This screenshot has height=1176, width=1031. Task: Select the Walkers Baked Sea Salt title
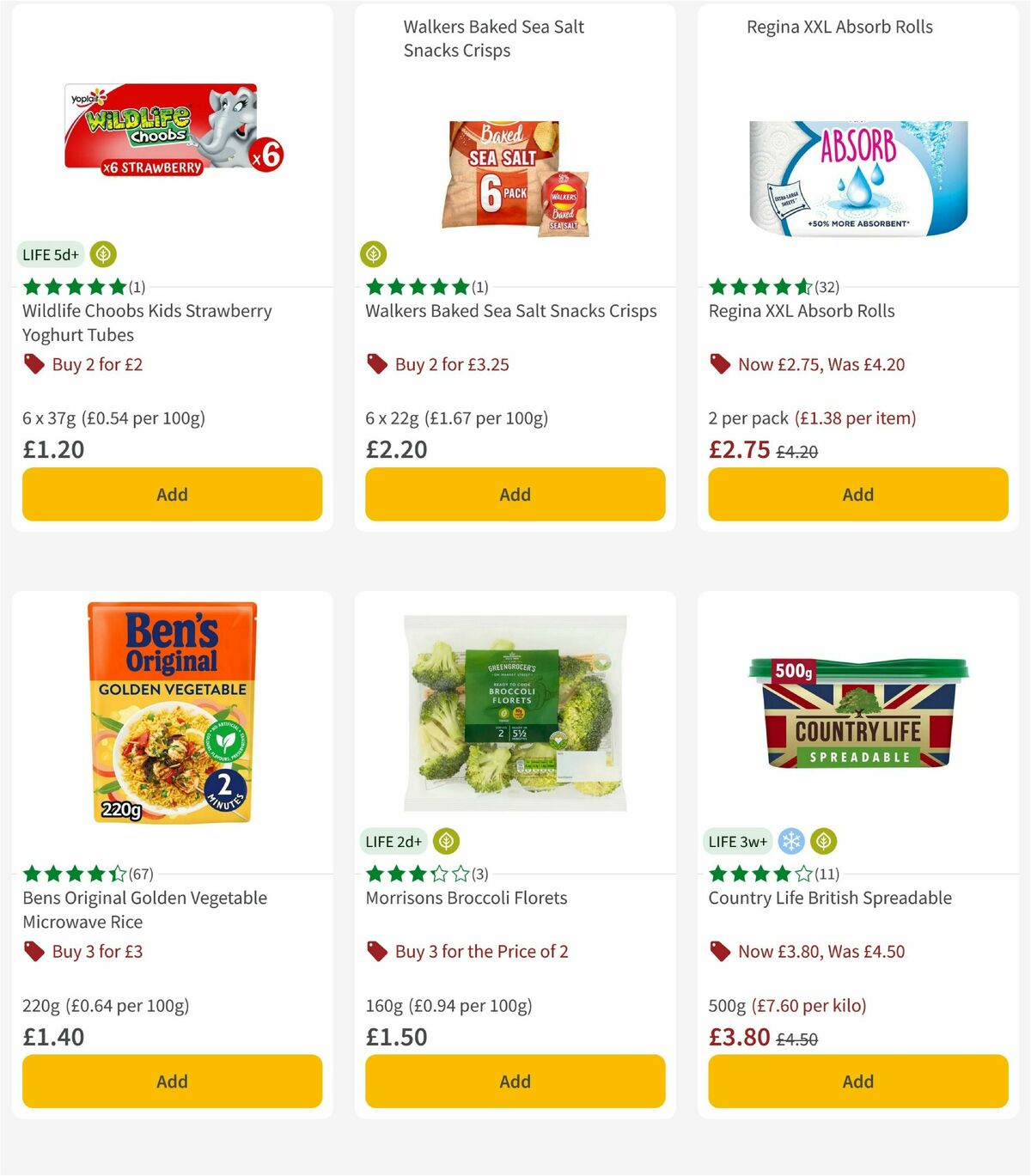(x=512, y=311)
